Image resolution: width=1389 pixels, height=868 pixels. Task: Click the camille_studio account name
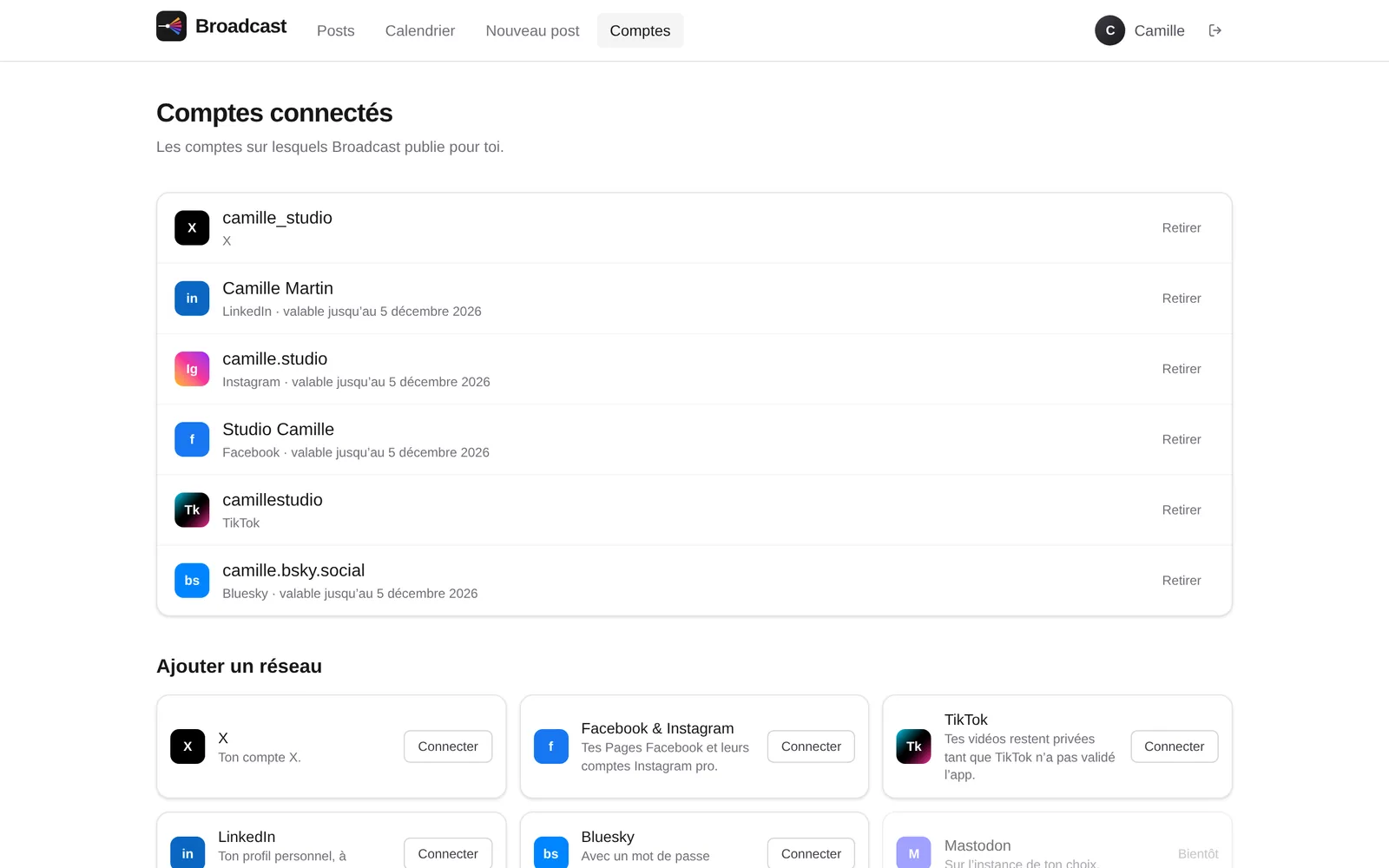click(x=277, y=218)
